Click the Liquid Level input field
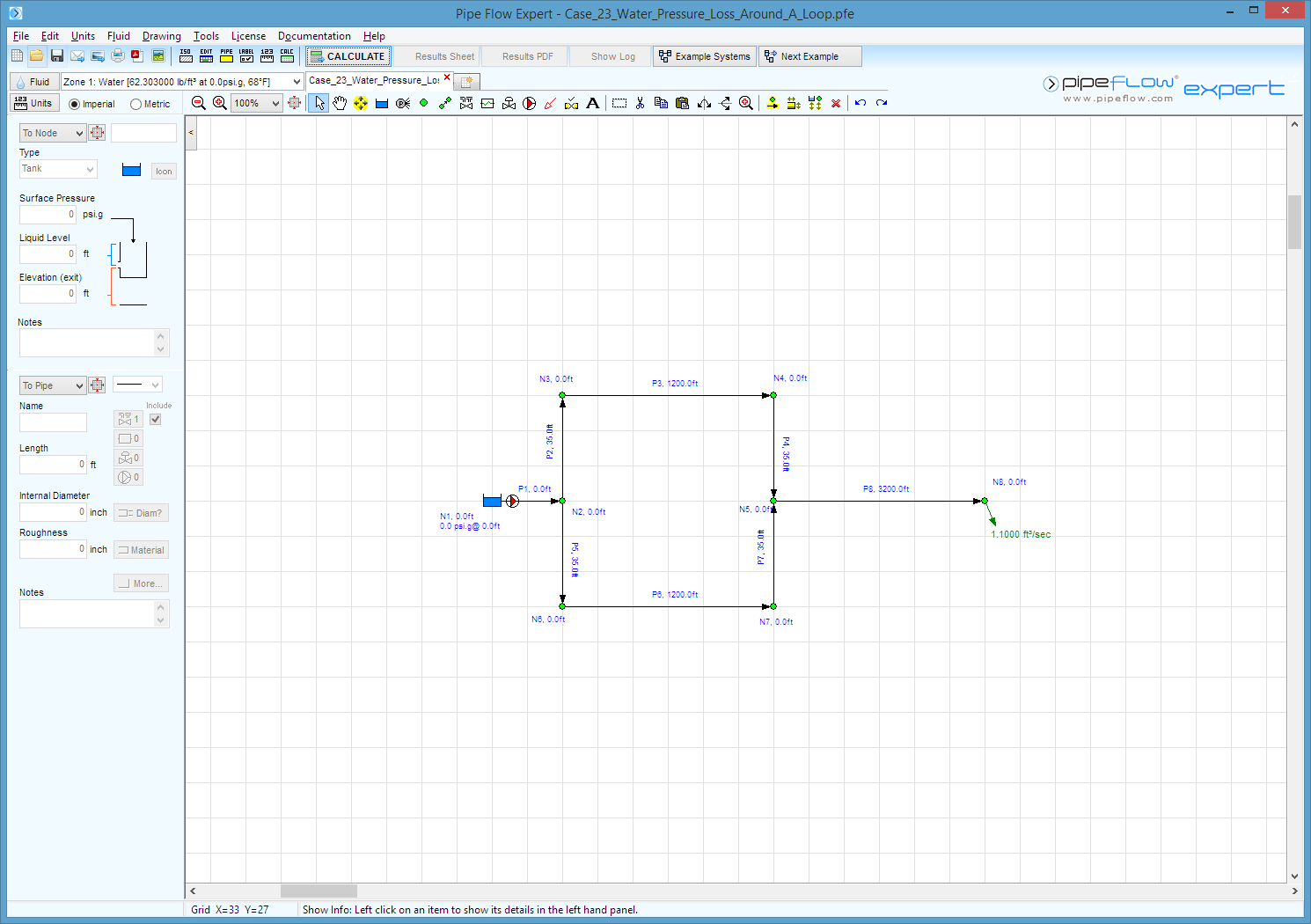 point(48,254)
